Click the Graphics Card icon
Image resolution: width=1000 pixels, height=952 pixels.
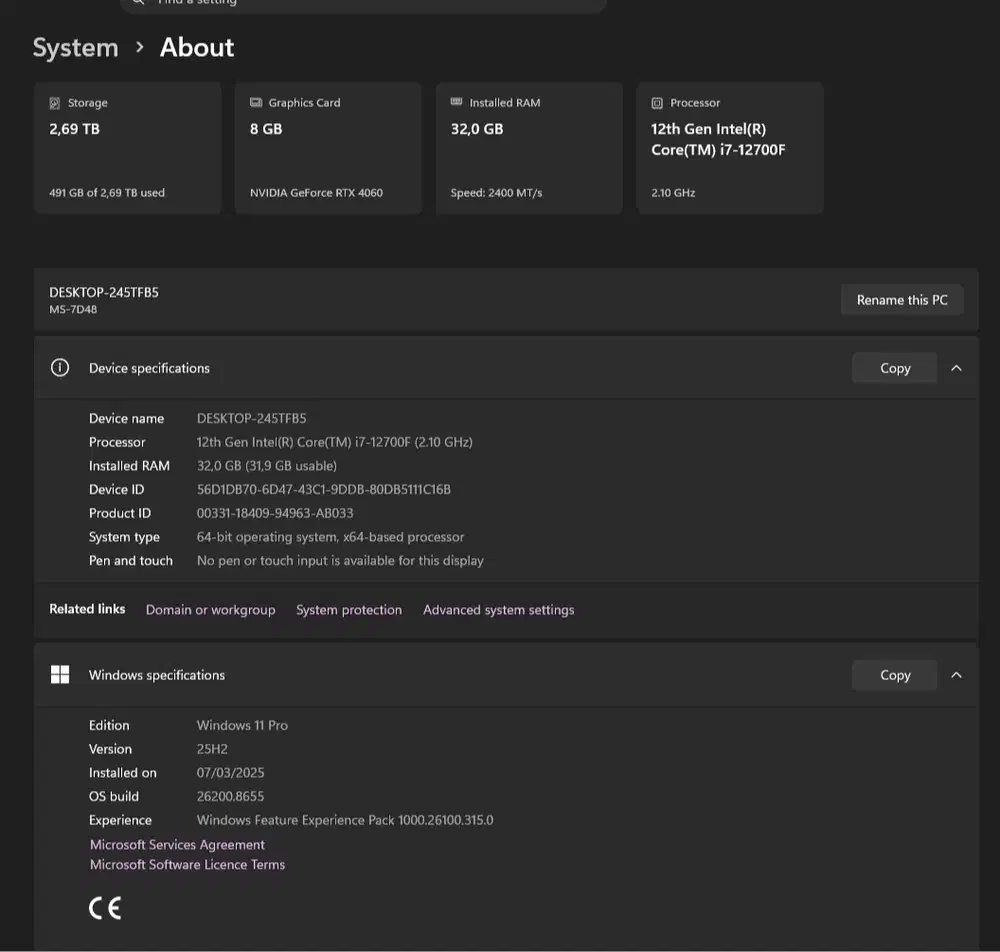point(256,103)
